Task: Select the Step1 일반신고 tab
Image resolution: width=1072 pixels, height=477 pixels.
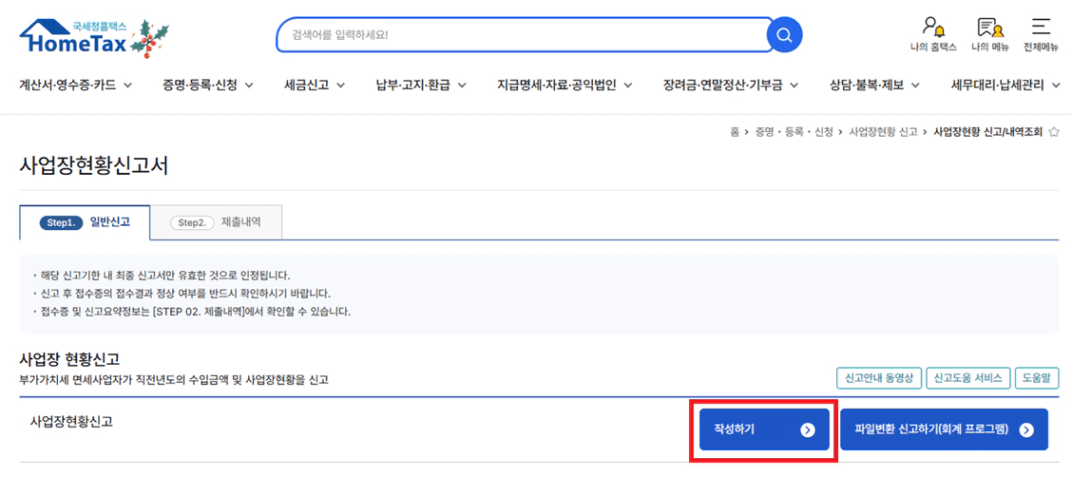Action: 84,222
